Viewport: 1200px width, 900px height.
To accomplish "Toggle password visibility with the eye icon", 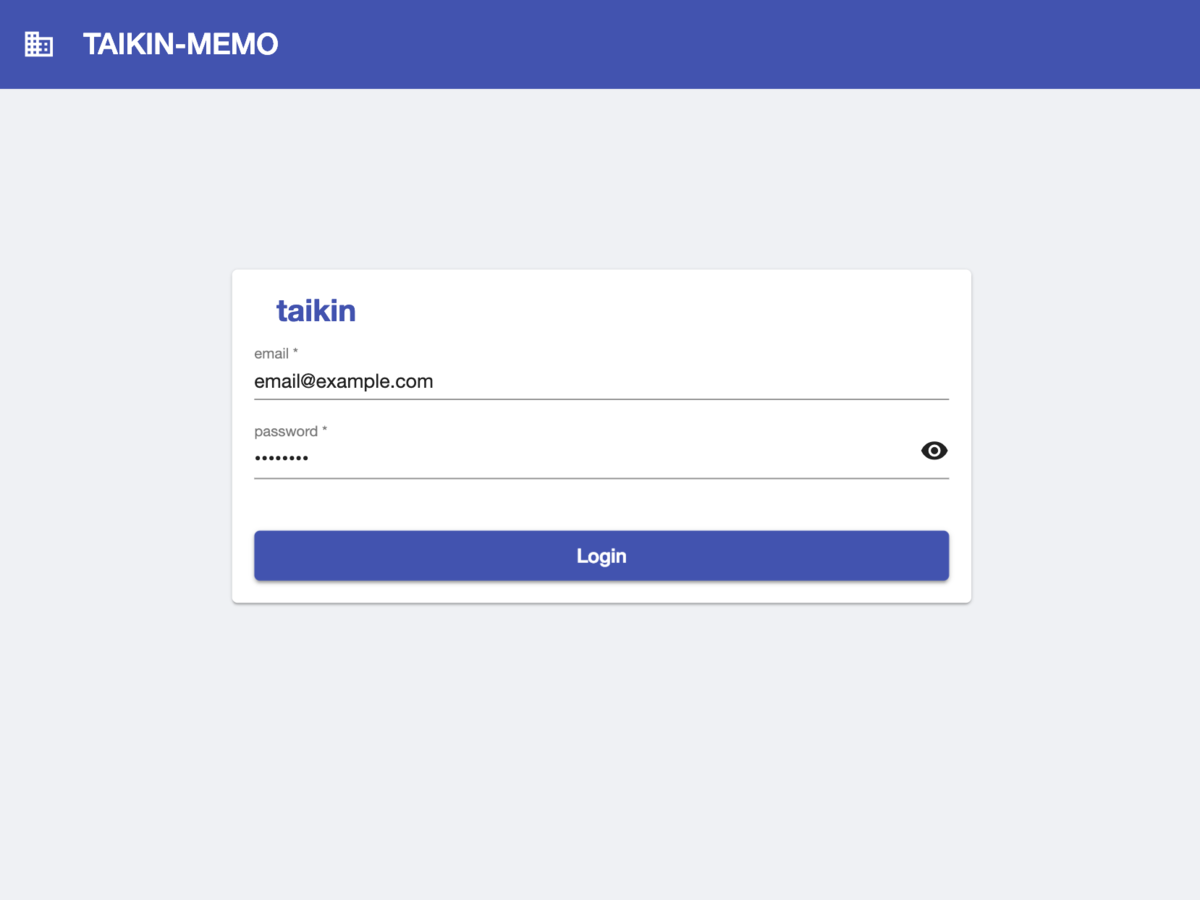I will (x=934, y=451).
